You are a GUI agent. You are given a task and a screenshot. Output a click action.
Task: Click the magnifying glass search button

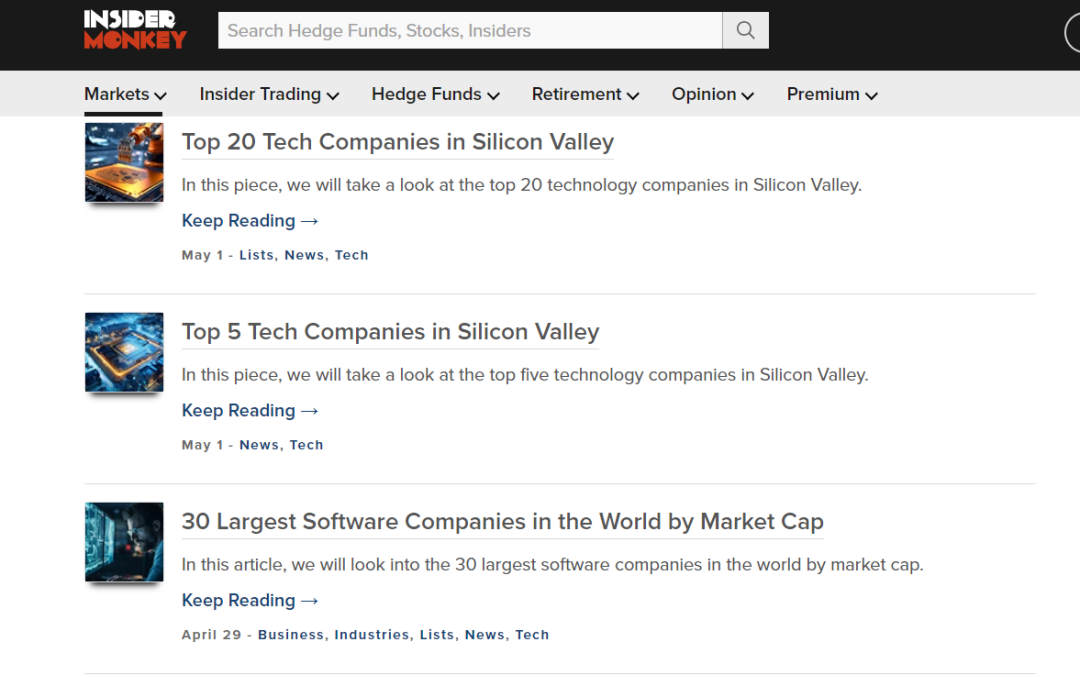tap(745, 31)
